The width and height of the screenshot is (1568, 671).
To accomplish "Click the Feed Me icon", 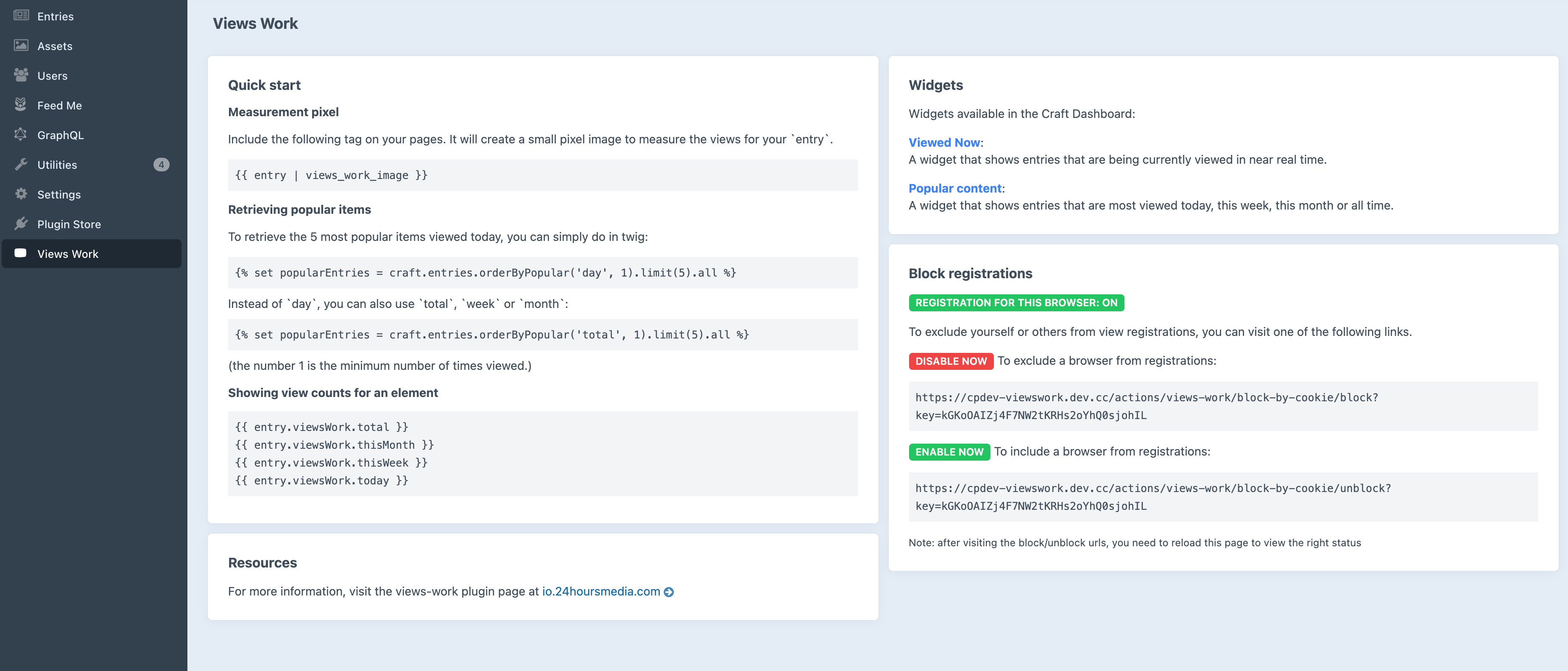I will tap(21, 105).
